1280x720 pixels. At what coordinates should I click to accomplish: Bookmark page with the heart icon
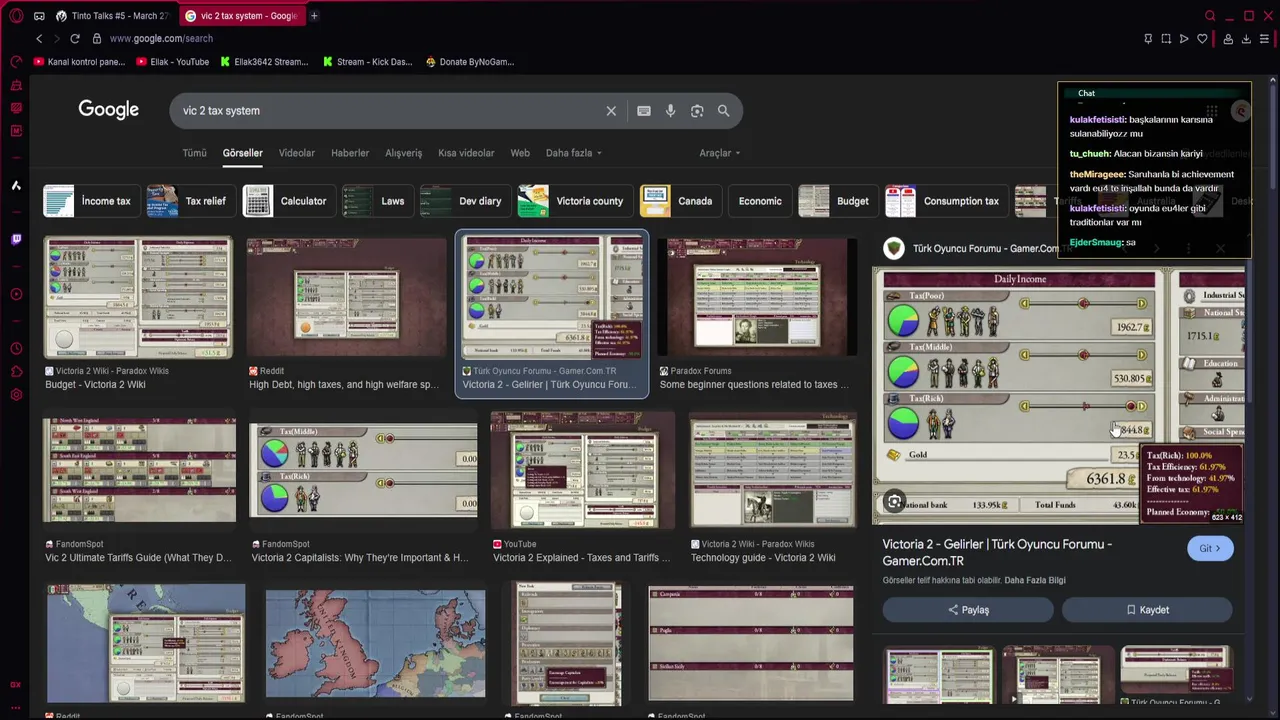(x=1202, y=39)
